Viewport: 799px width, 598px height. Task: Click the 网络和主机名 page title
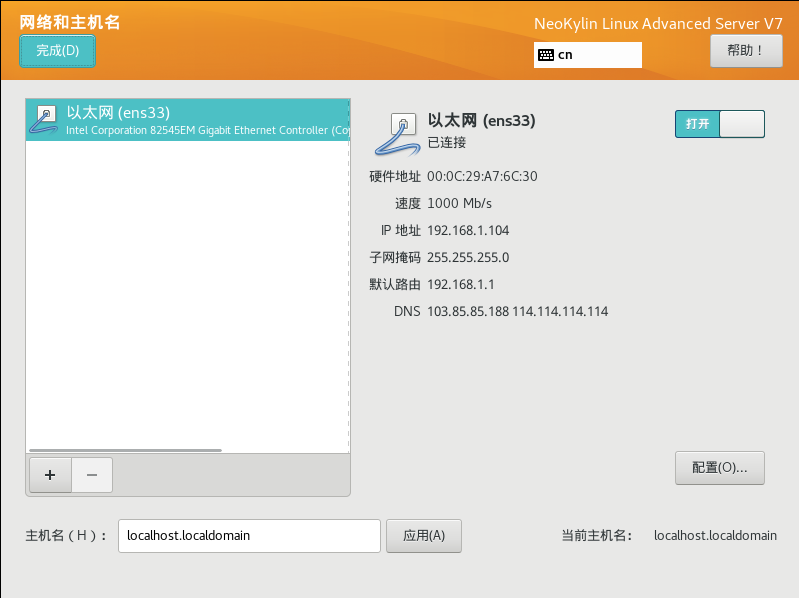pos(70,22)
